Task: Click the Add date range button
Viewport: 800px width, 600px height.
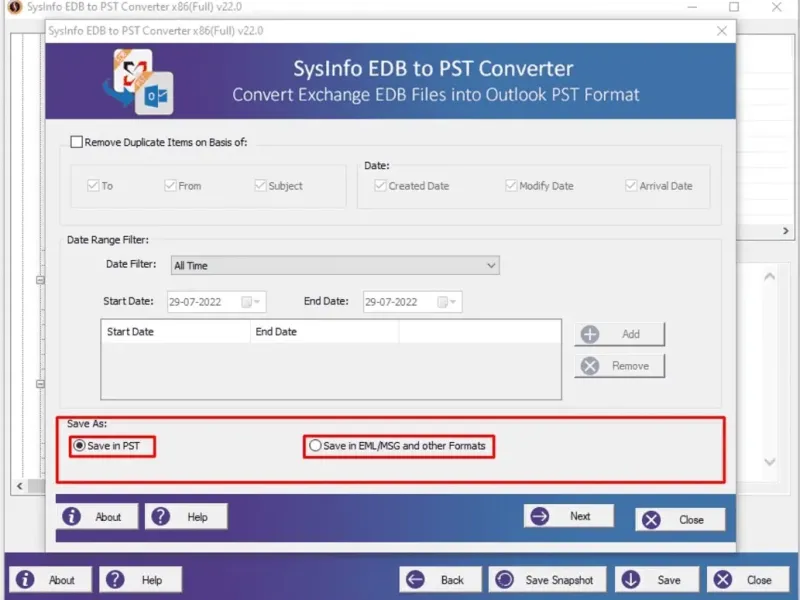Action: 619,334
